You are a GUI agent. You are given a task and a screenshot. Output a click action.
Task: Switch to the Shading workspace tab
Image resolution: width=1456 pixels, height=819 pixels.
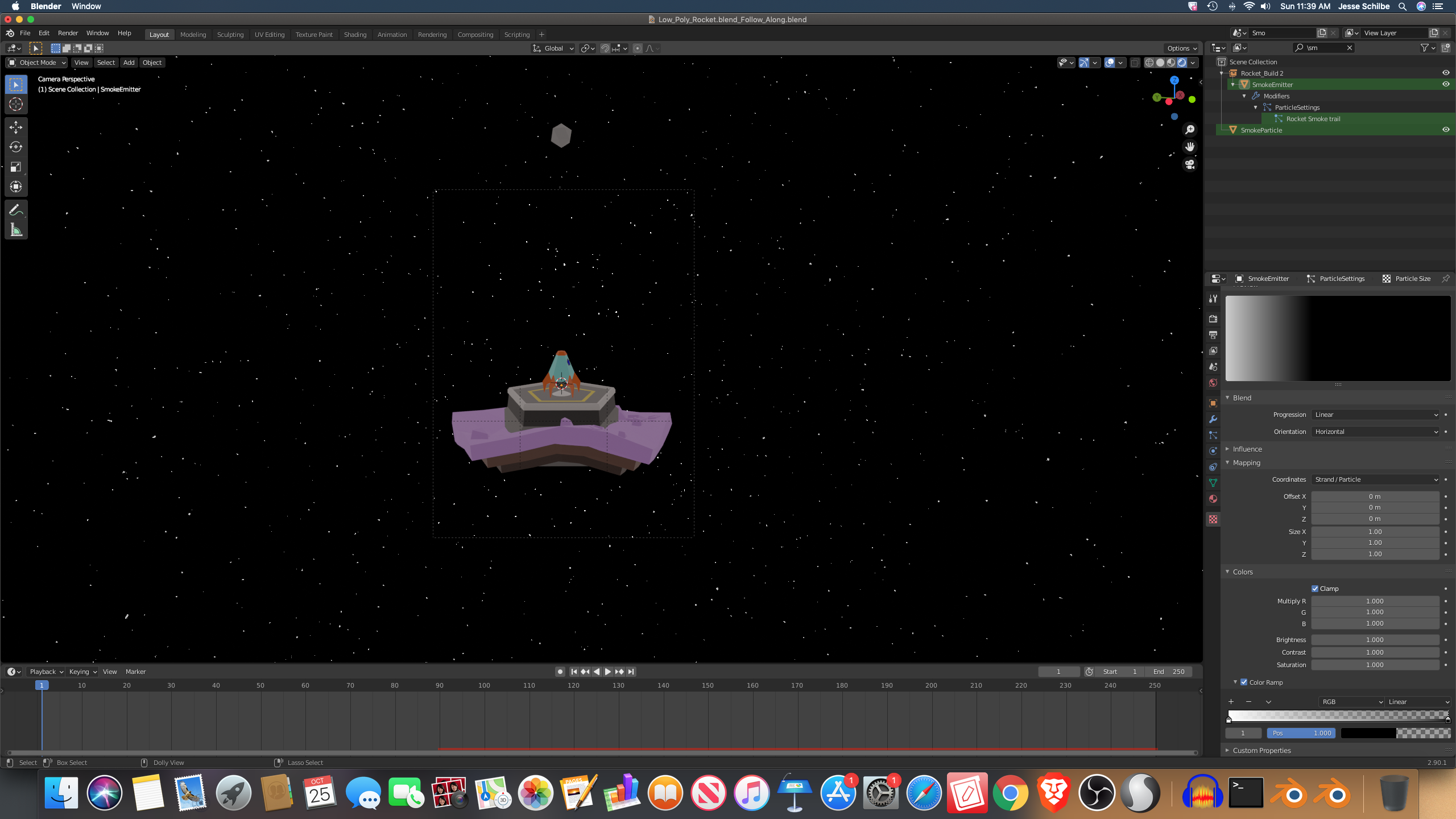coord(355,35)
